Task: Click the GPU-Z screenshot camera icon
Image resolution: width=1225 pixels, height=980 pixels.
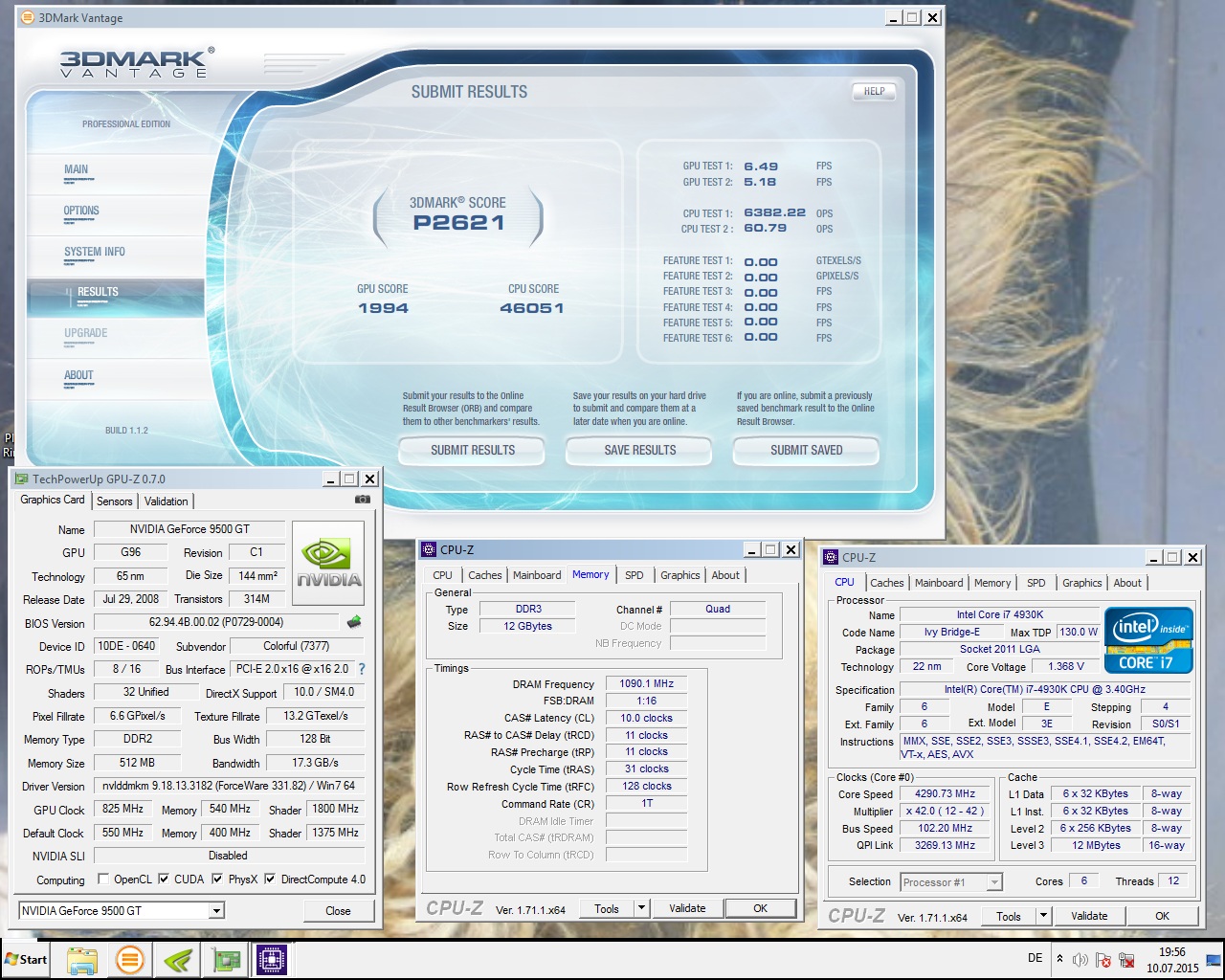Action: click(363, 500)
